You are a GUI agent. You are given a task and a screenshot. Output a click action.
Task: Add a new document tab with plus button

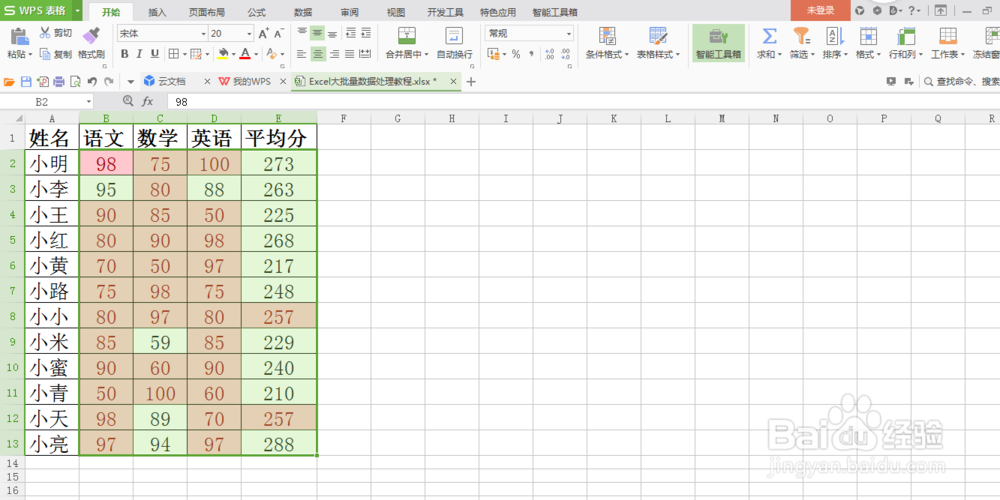pyautogui.click(x=471, y=81)
